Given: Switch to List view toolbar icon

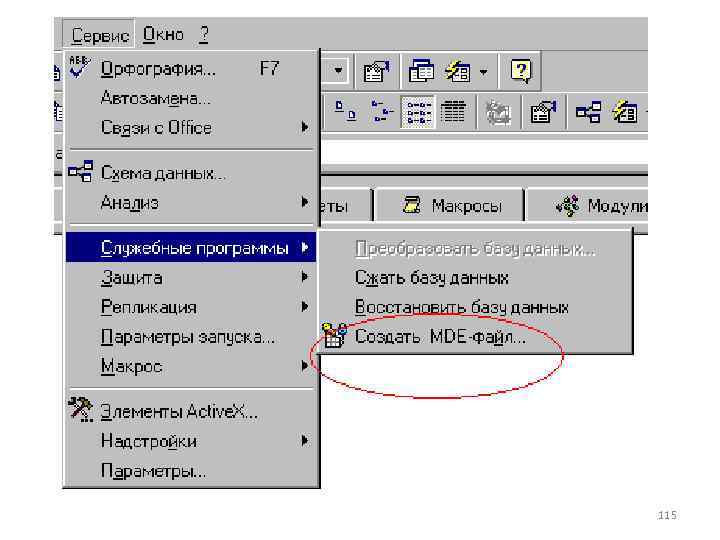Looking at the screenshot, I should tap(417, 112).
